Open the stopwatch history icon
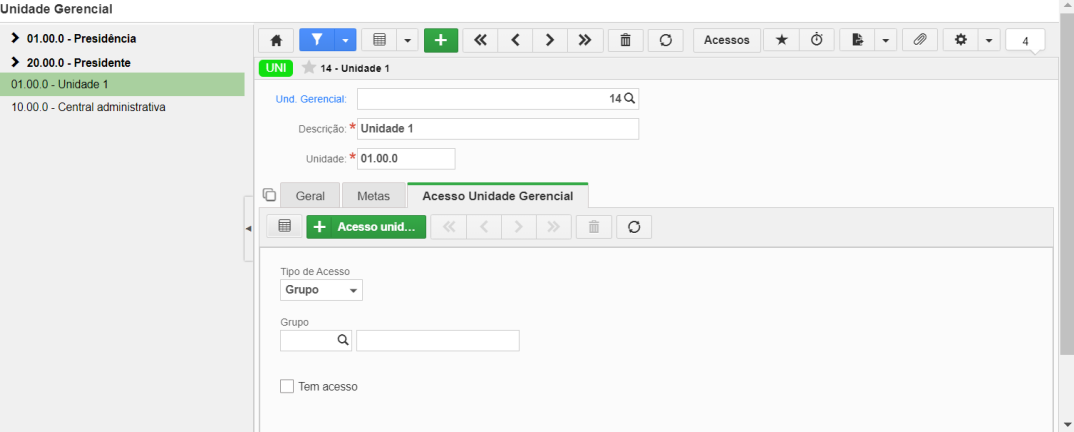The height and width of the screenshot is (432, 1074). pyautogui.click(x=816, y=40)
